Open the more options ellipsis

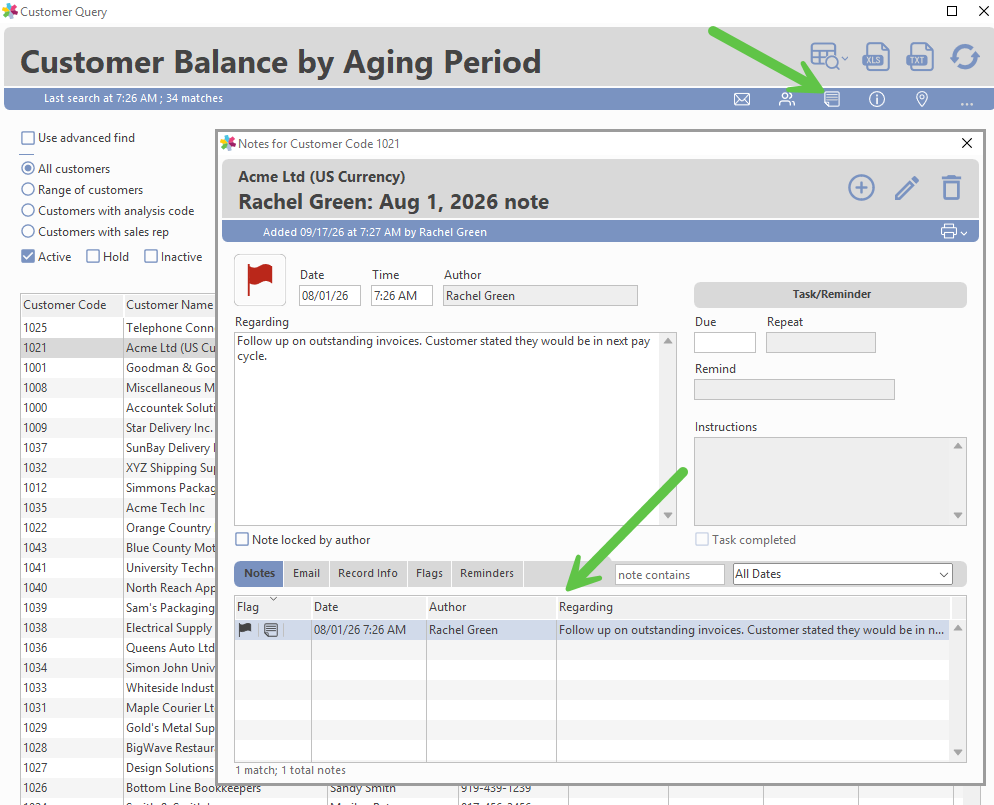pos(967,103)
